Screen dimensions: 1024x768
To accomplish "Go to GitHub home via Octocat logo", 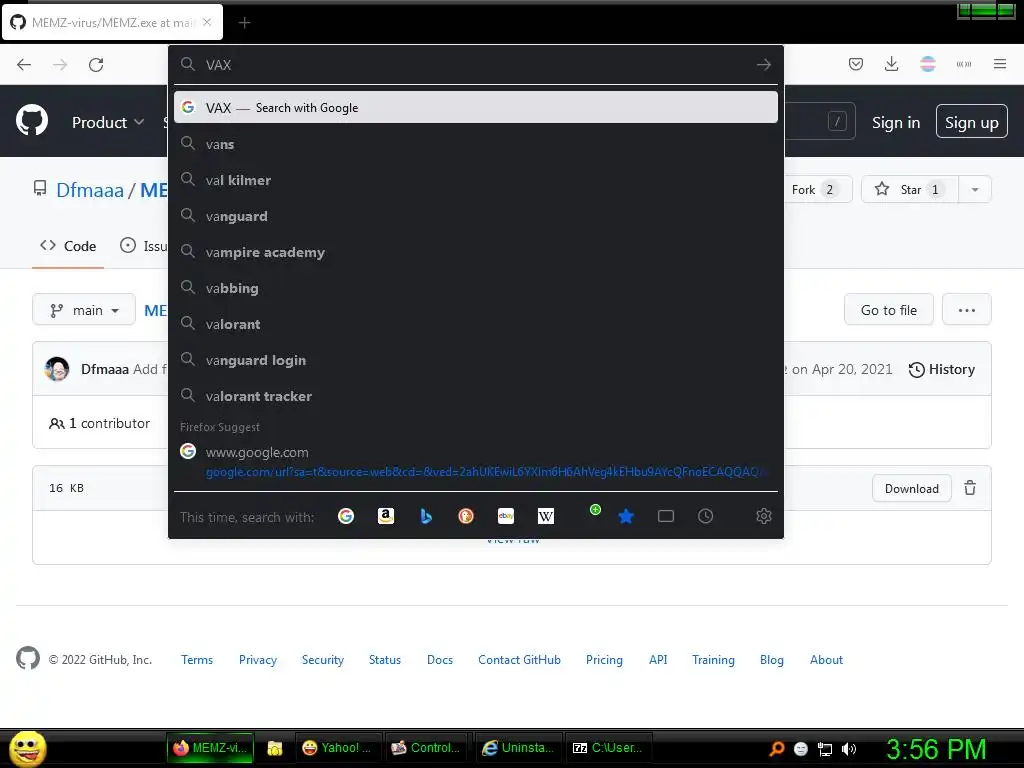I will click(32, 121).
